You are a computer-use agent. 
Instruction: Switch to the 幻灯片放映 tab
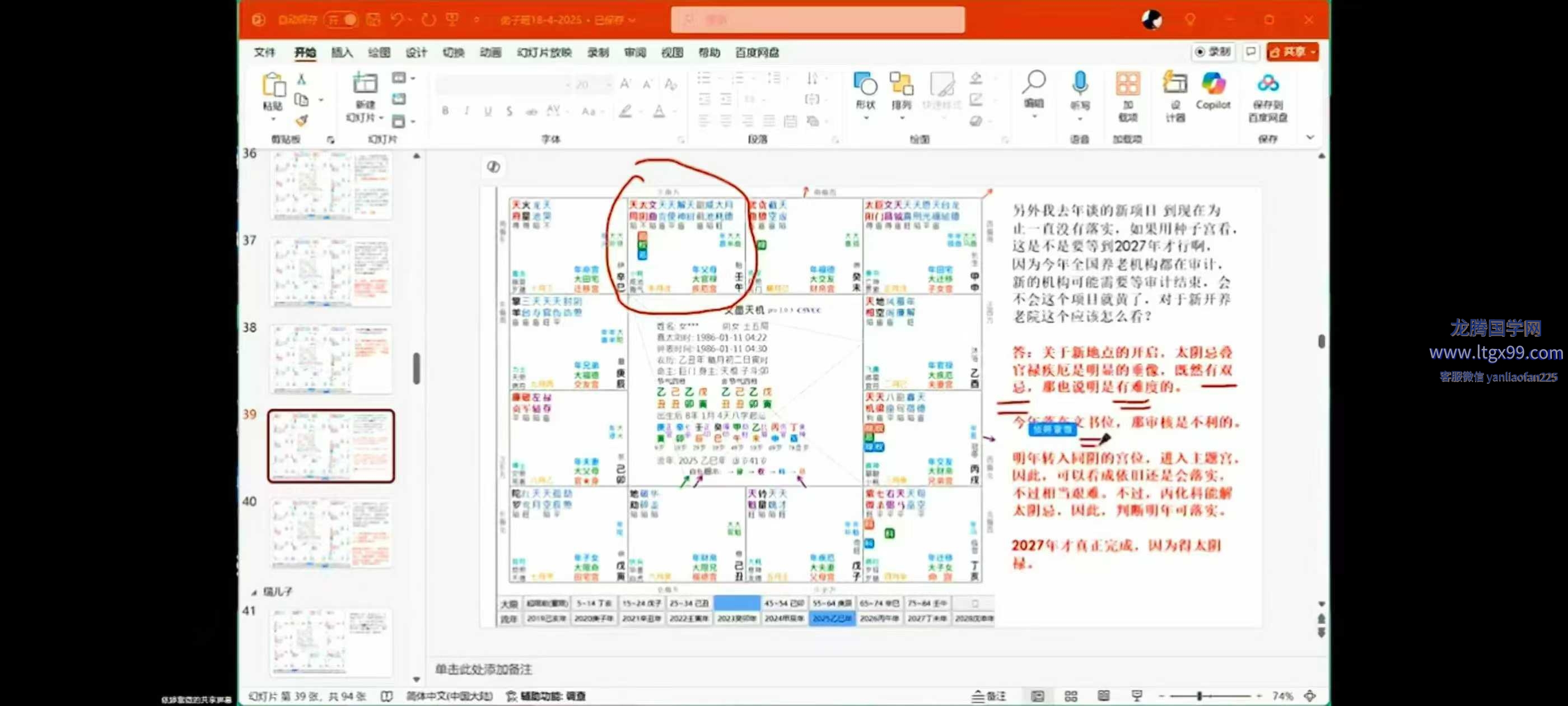pos(544,52)
